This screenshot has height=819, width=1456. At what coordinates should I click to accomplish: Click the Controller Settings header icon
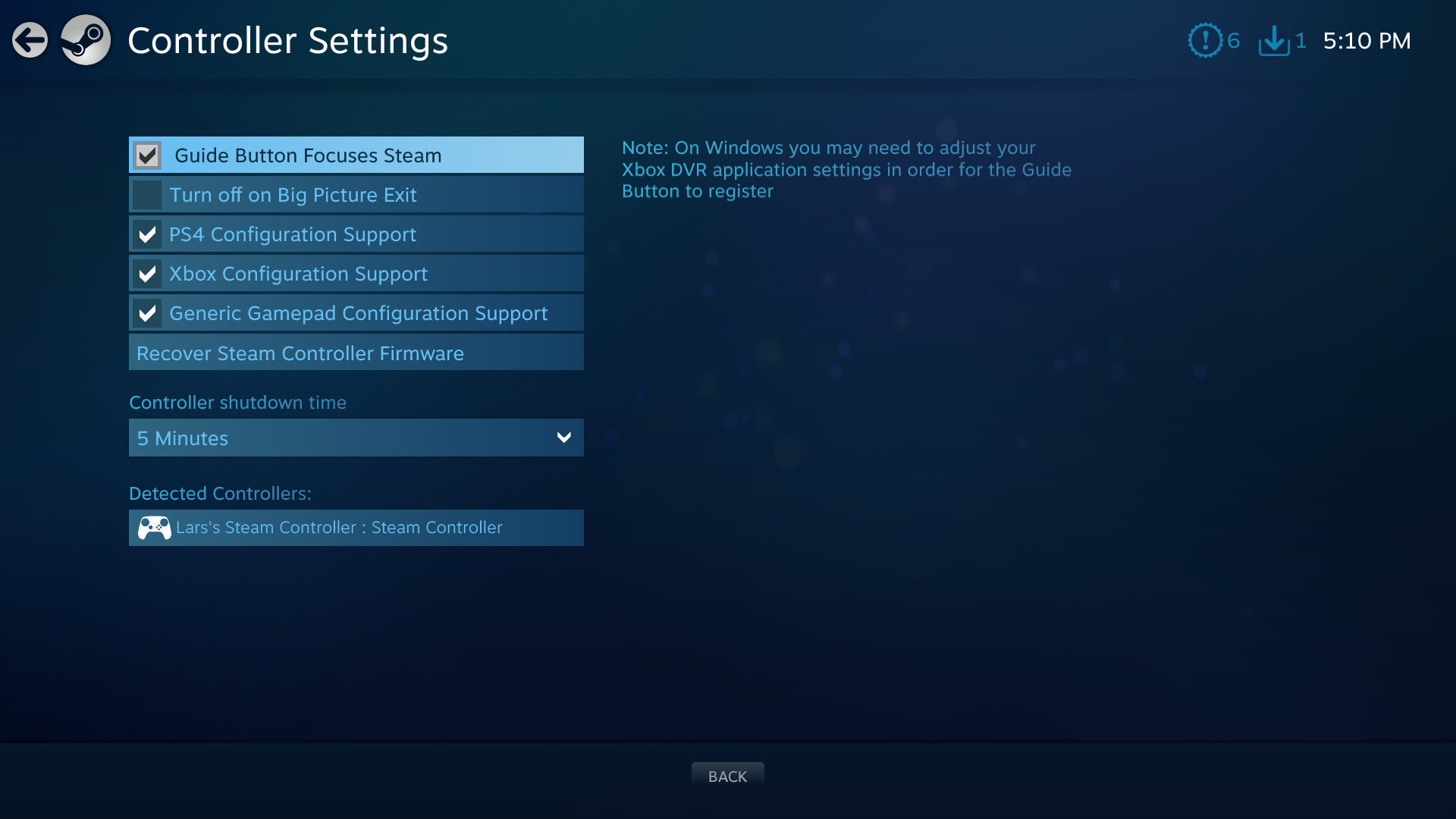click(86, 40)
